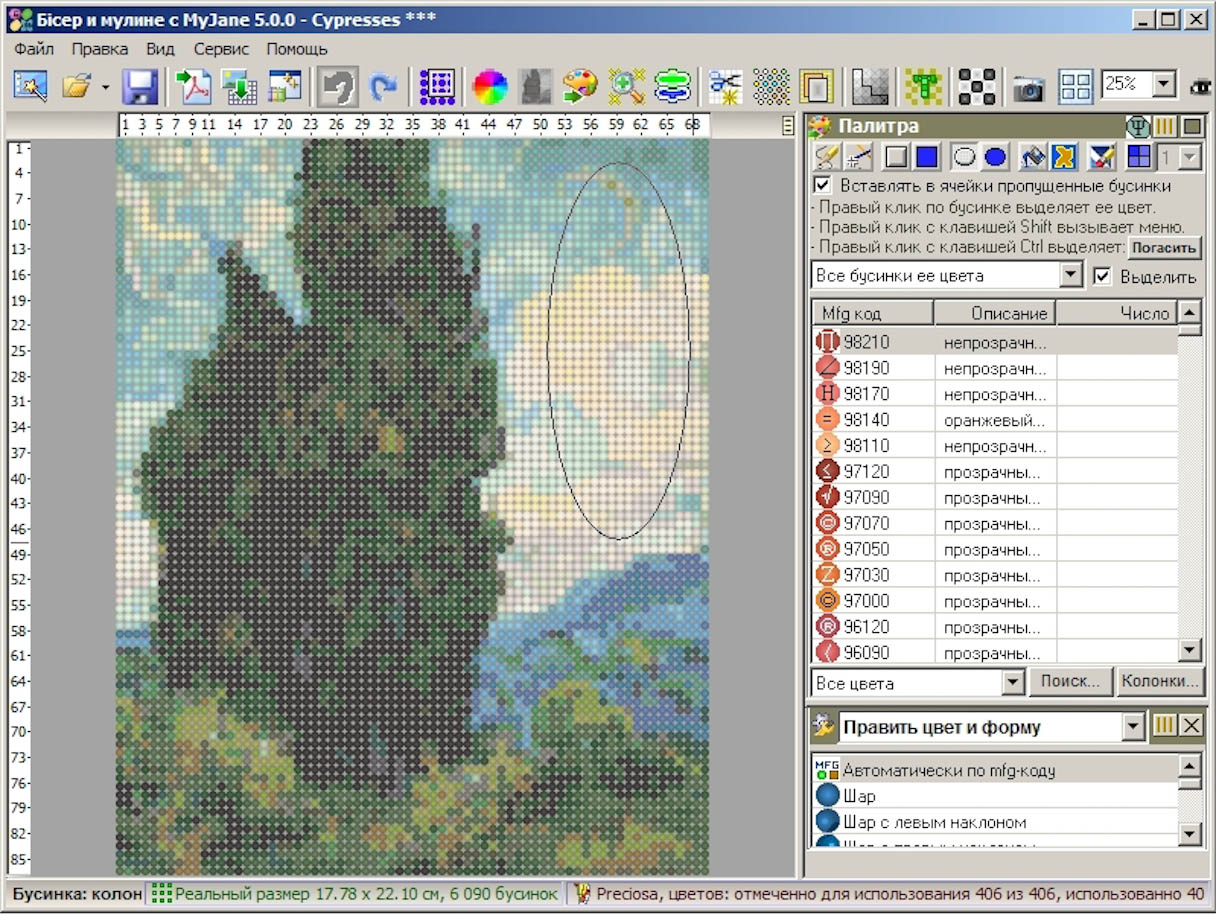This screenshot has height=915, width=1216.
Task: Select bead color 98210 in the palette list
Action: (994, 342)
